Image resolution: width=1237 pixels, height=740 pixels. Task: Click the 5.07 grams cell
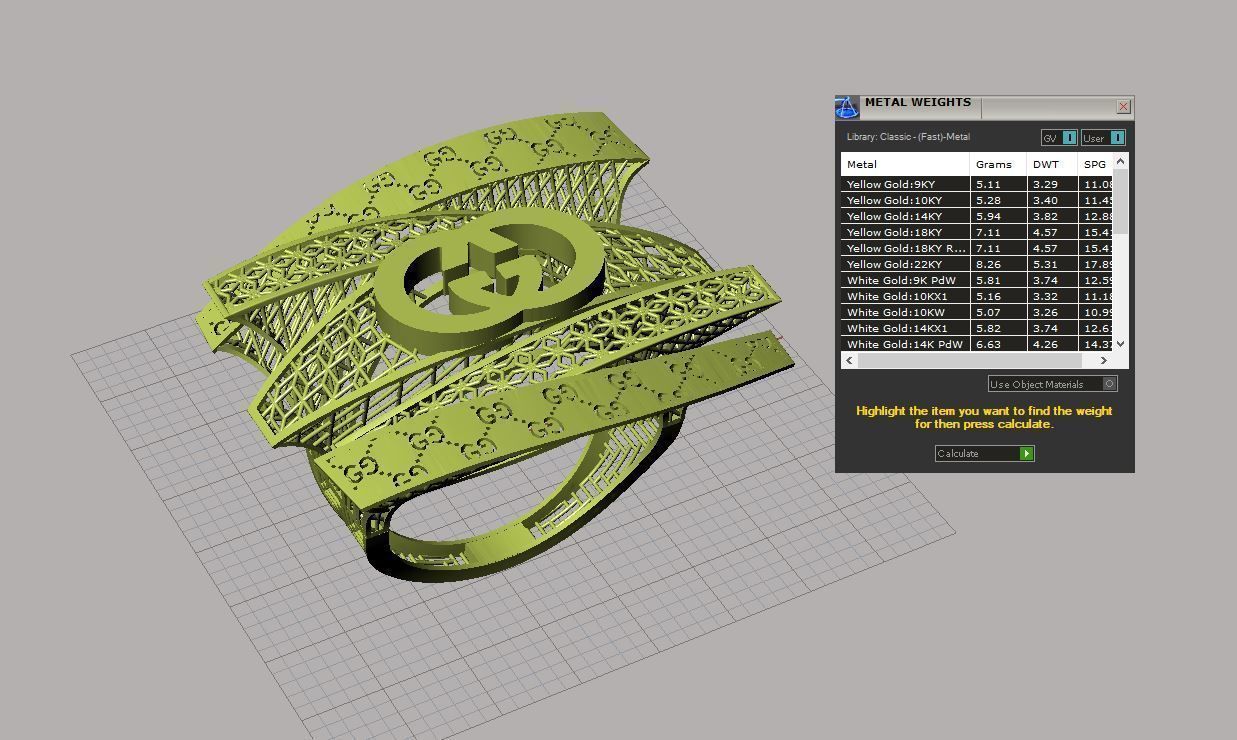pyautogui.click(x=998, y=312)
